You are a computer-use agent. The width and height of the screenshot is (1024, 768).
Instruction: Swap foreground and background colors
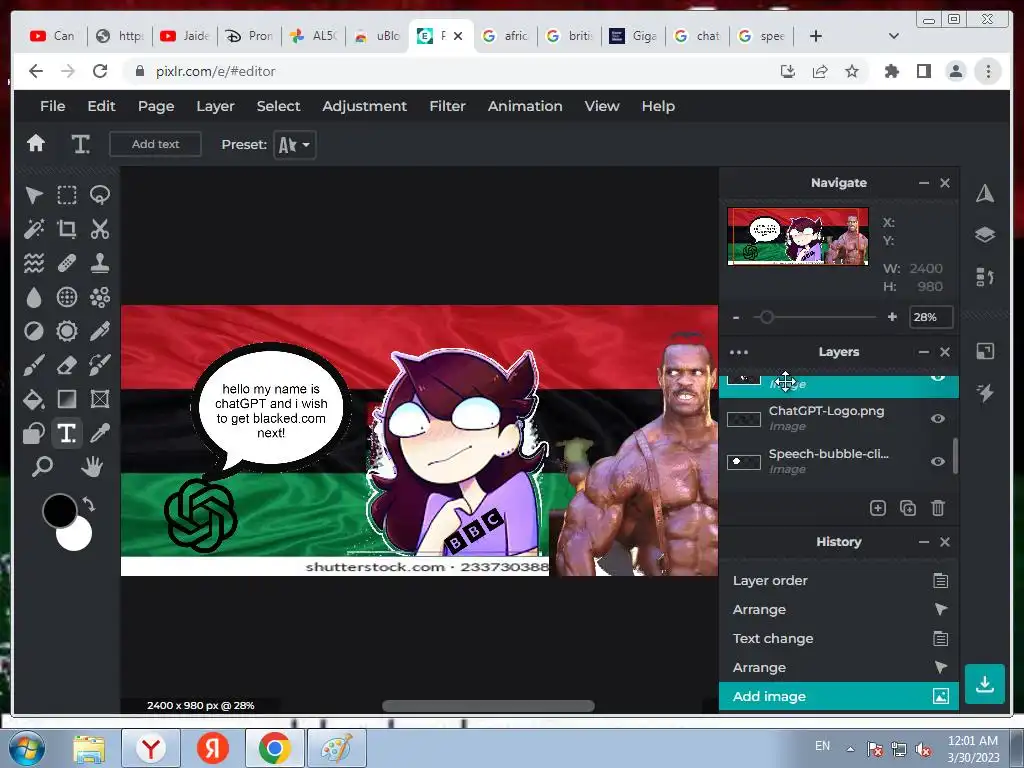pos(88,504)
